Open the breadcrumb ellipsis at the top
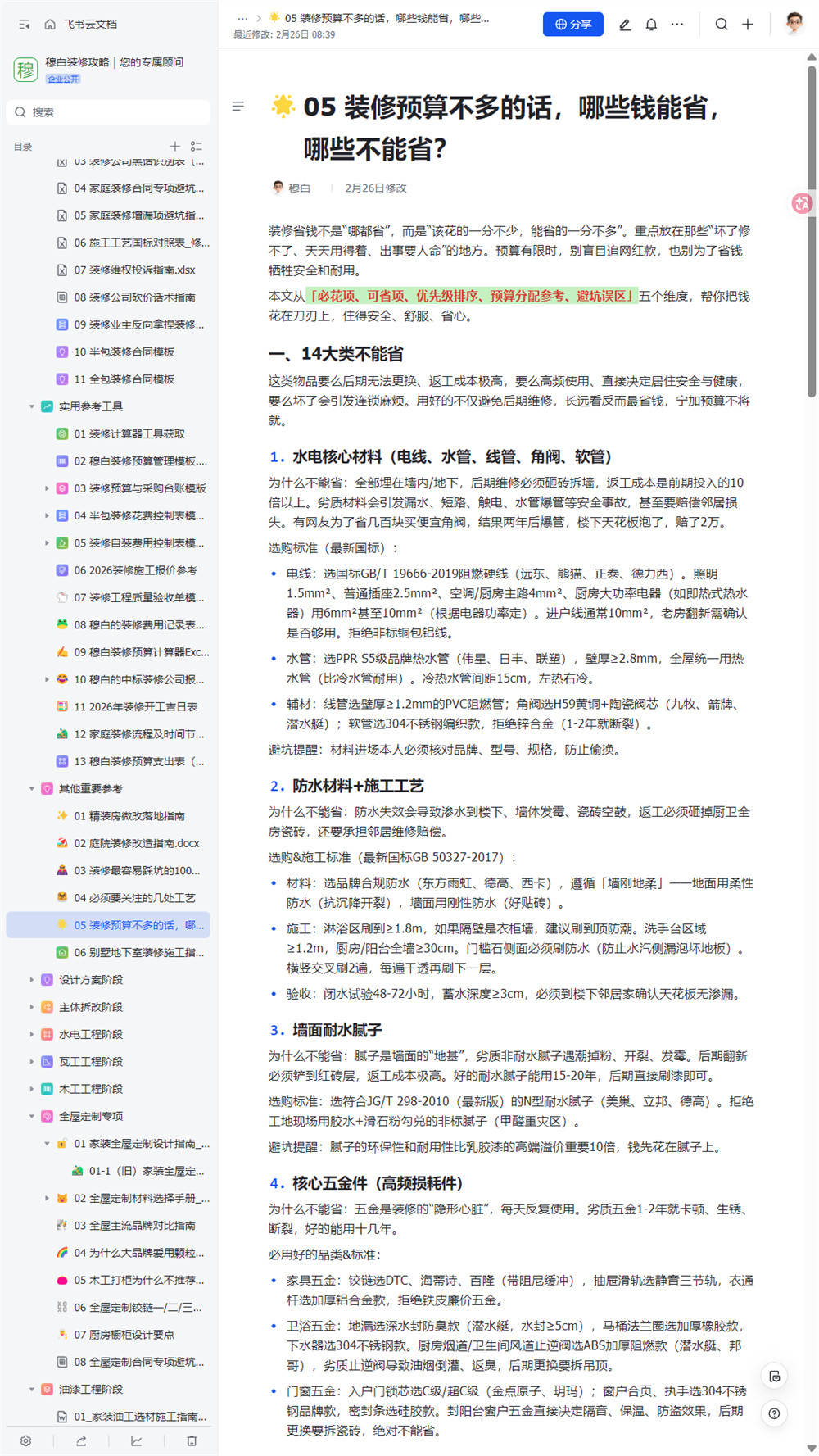Image resolution: width=819 pixels, height=1456 pixels. (242, 18)
